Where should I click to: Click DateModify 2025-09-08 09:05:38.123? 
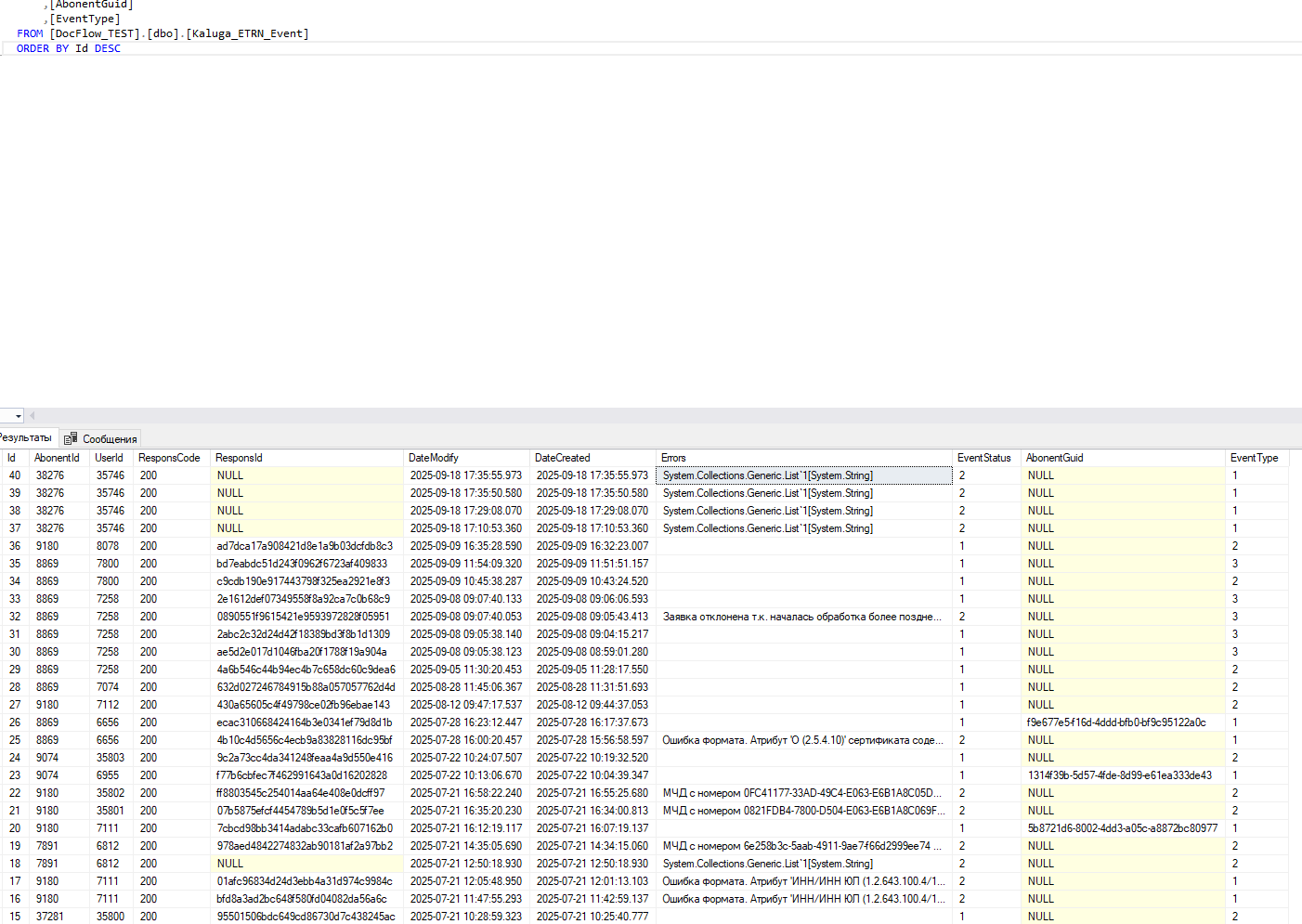(x=466, y=652)
